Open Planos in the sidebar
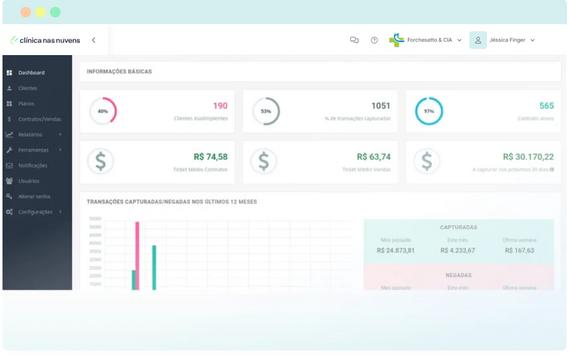The height and width of the screenshot is (362, 569). click(26, 104)
